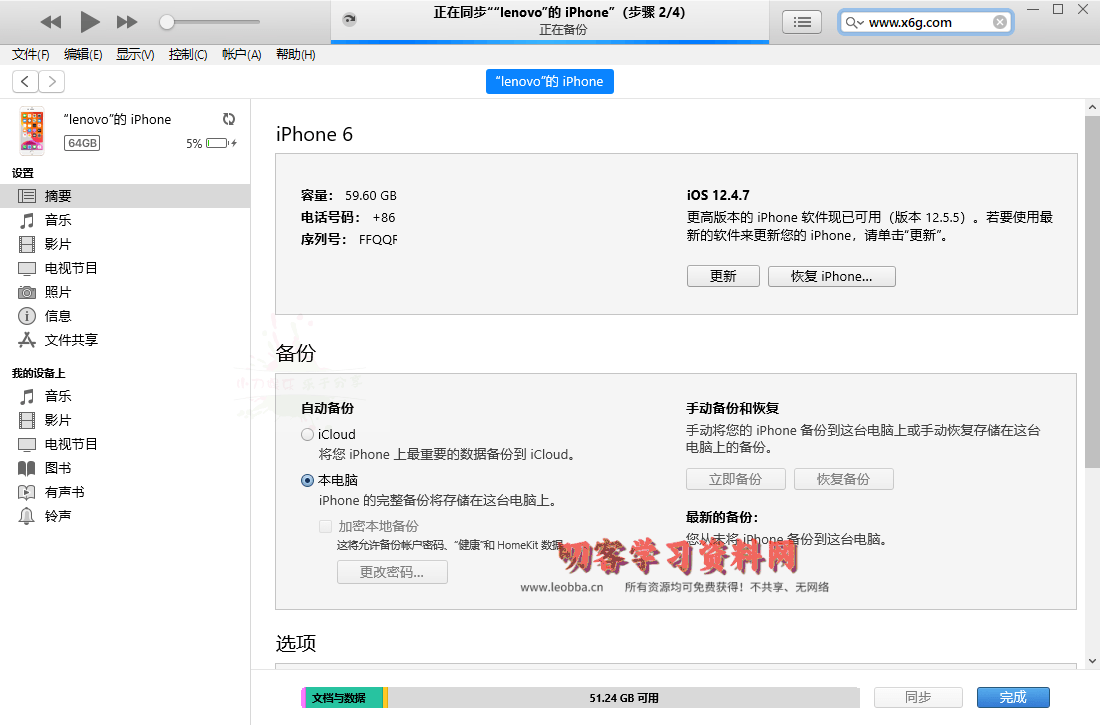Click the 同步 button
Screen dimensions: 1100x725
point(918,697)
